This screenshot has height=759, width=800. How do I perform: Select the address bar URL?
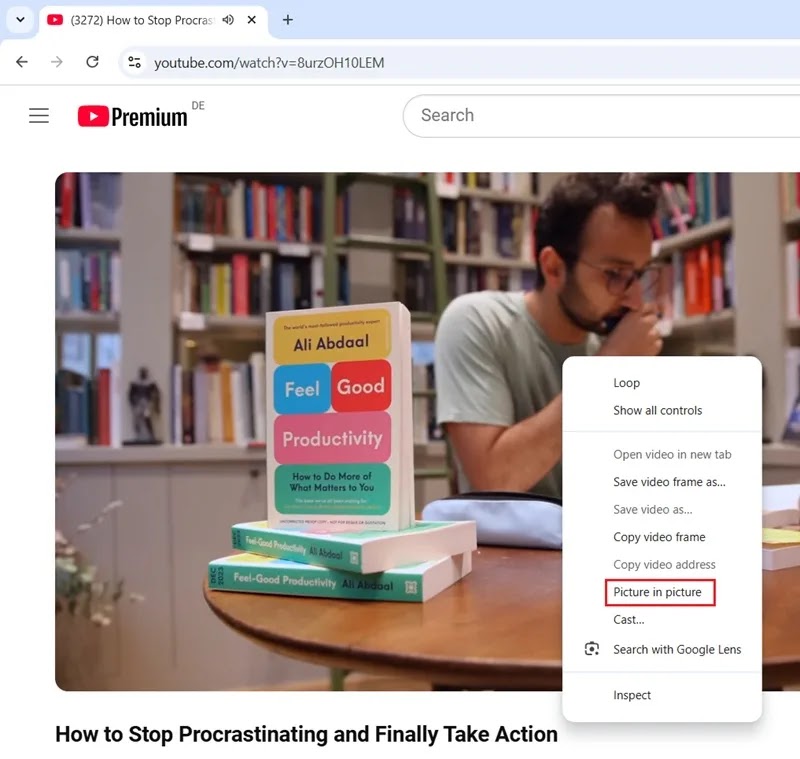269,63
